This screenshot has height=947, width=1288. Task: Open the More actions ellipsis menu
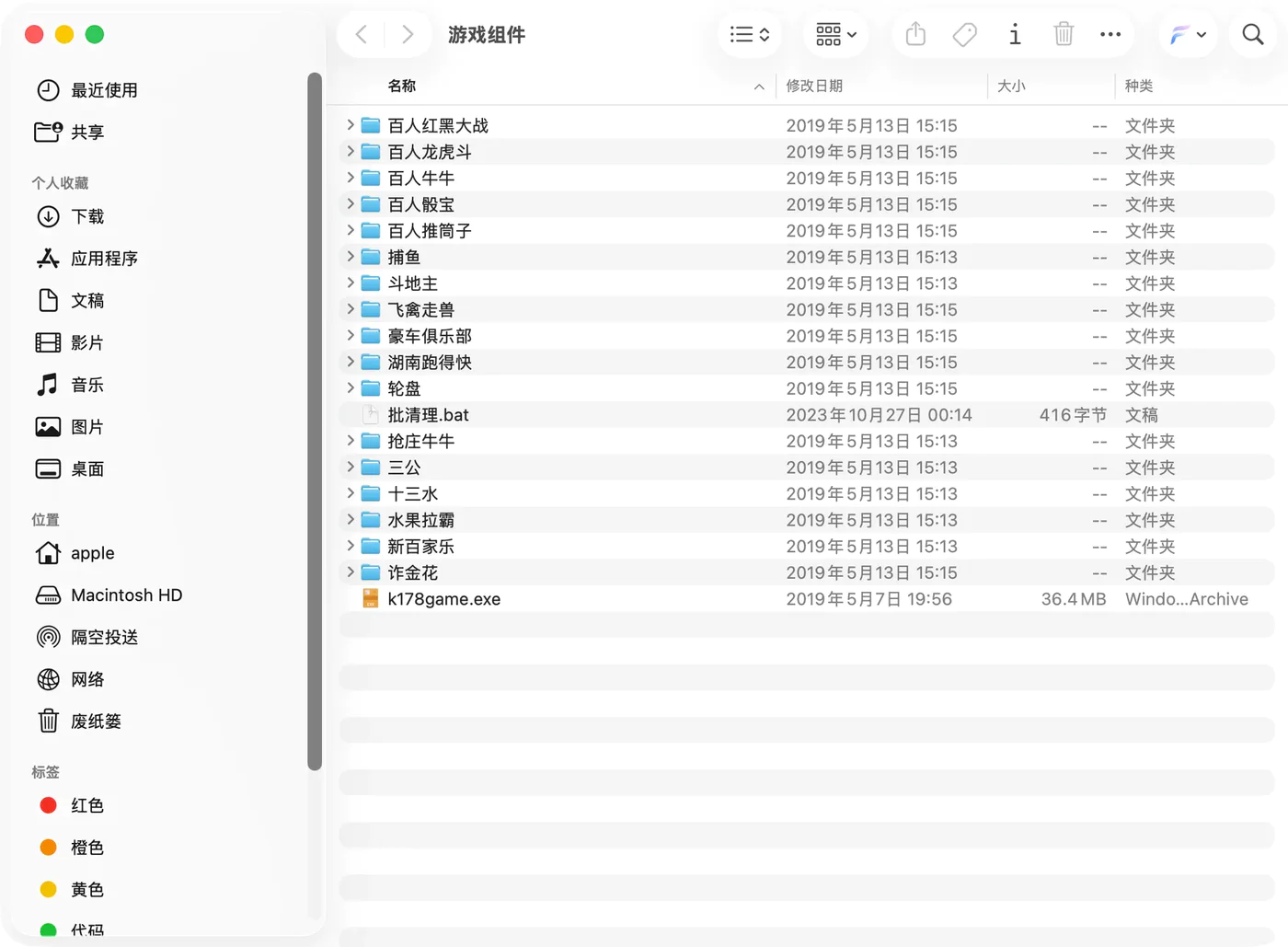(1110, 35)
